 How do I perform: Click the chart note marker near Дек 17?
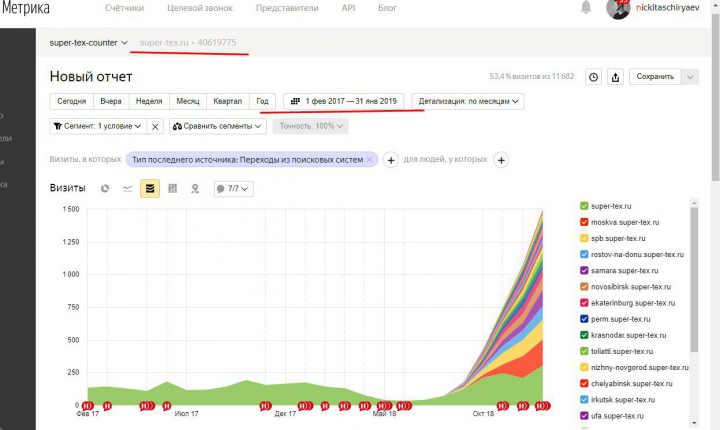[x=265, y=406]
